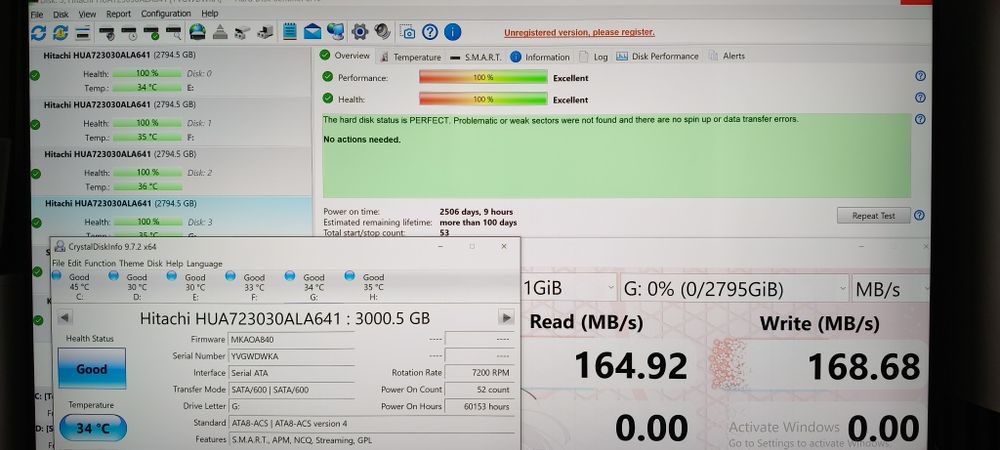The image size is (1000, 450).
Task: Switch to the S.M.A.R.T. tab
Action: [x=475, y=57]
